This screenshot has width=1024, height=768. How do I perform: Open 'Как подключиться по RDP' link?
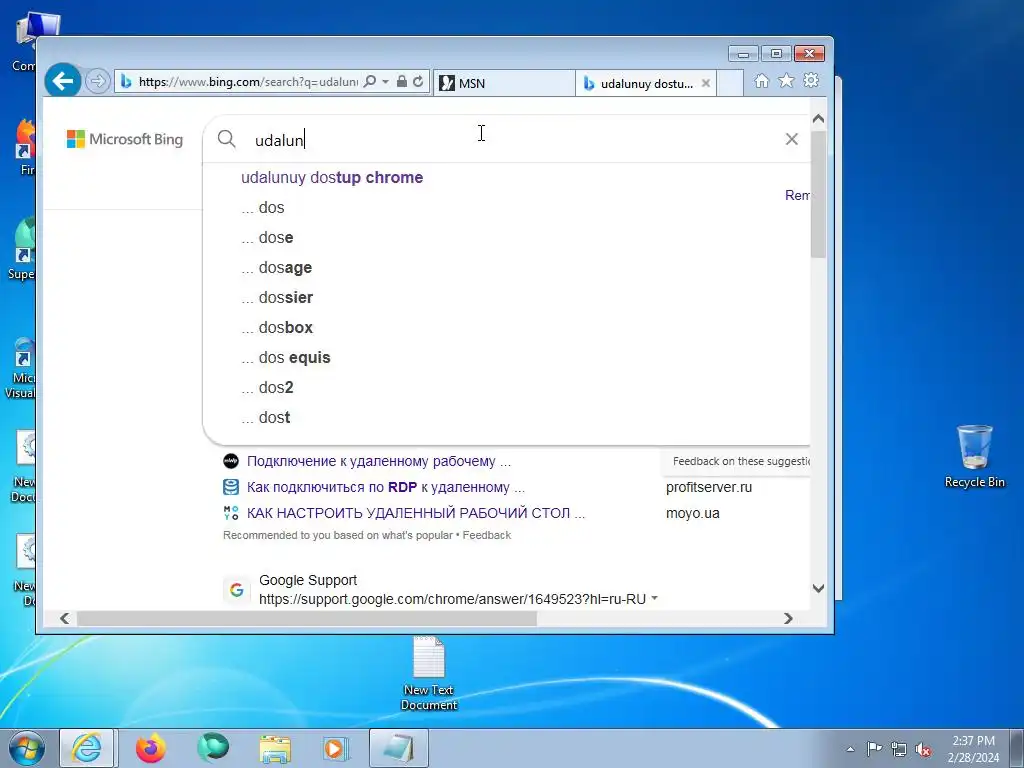point(385,487)
